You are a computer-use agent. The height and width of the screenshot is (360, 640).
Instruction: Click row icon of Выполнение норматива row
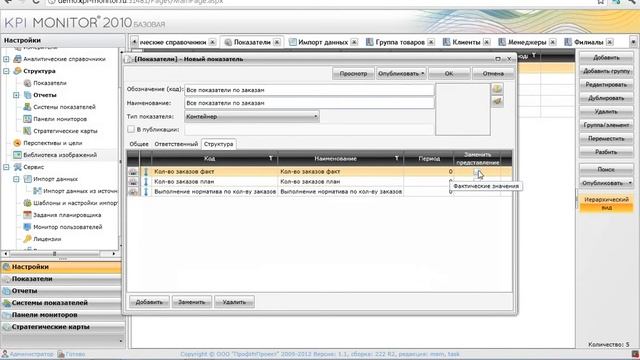[133, 191]
